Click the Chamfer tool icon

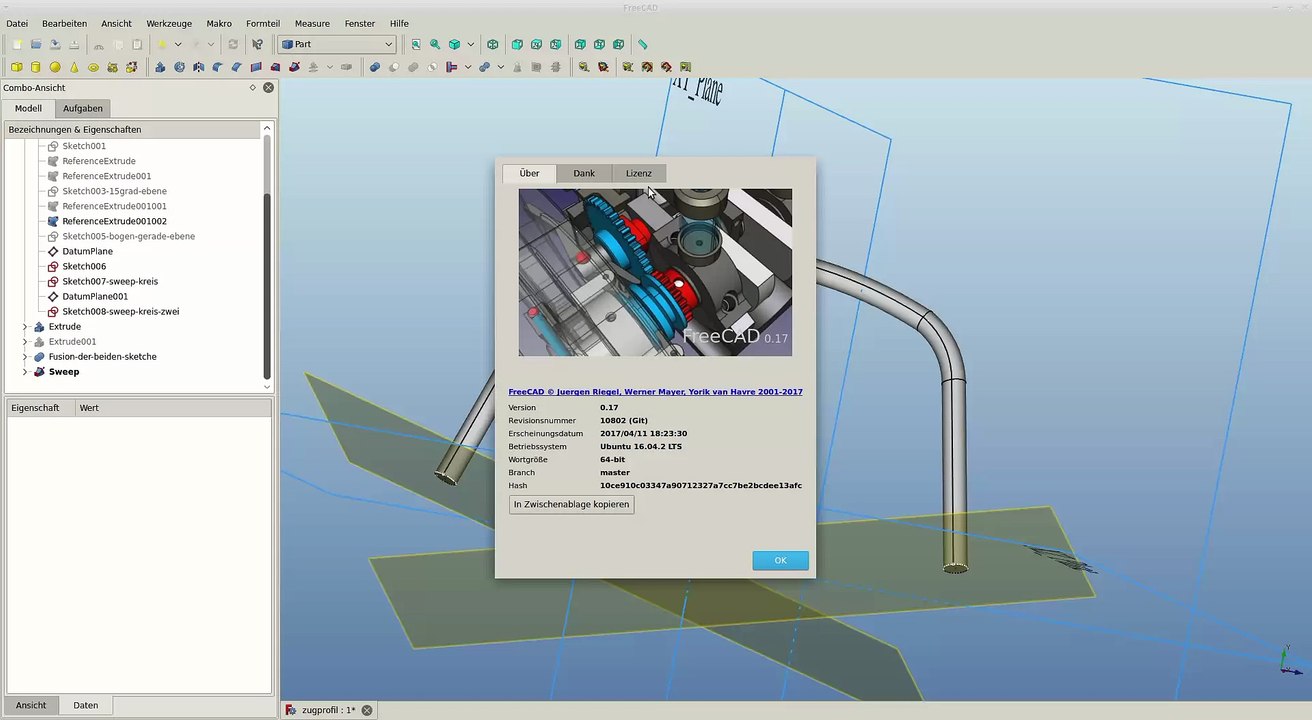coord(236,67)
